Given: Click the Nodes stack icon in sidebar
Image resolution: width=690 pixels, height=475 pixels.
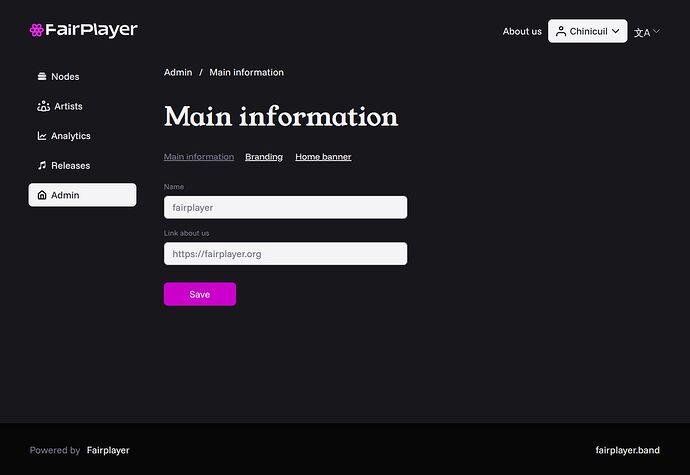Looking at the screenshot, I should [x=42, y=76].
